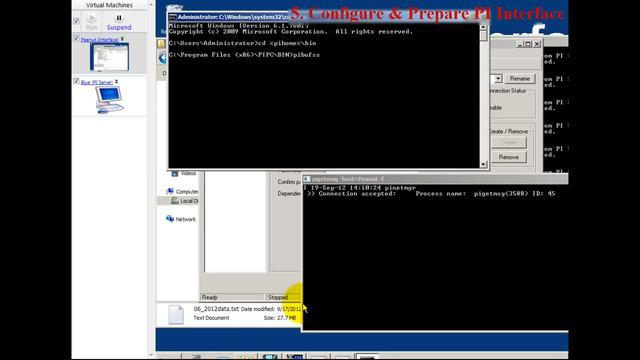The image size is (640, 360).
Task: Open the first virtual machine link
Action: 100,40
